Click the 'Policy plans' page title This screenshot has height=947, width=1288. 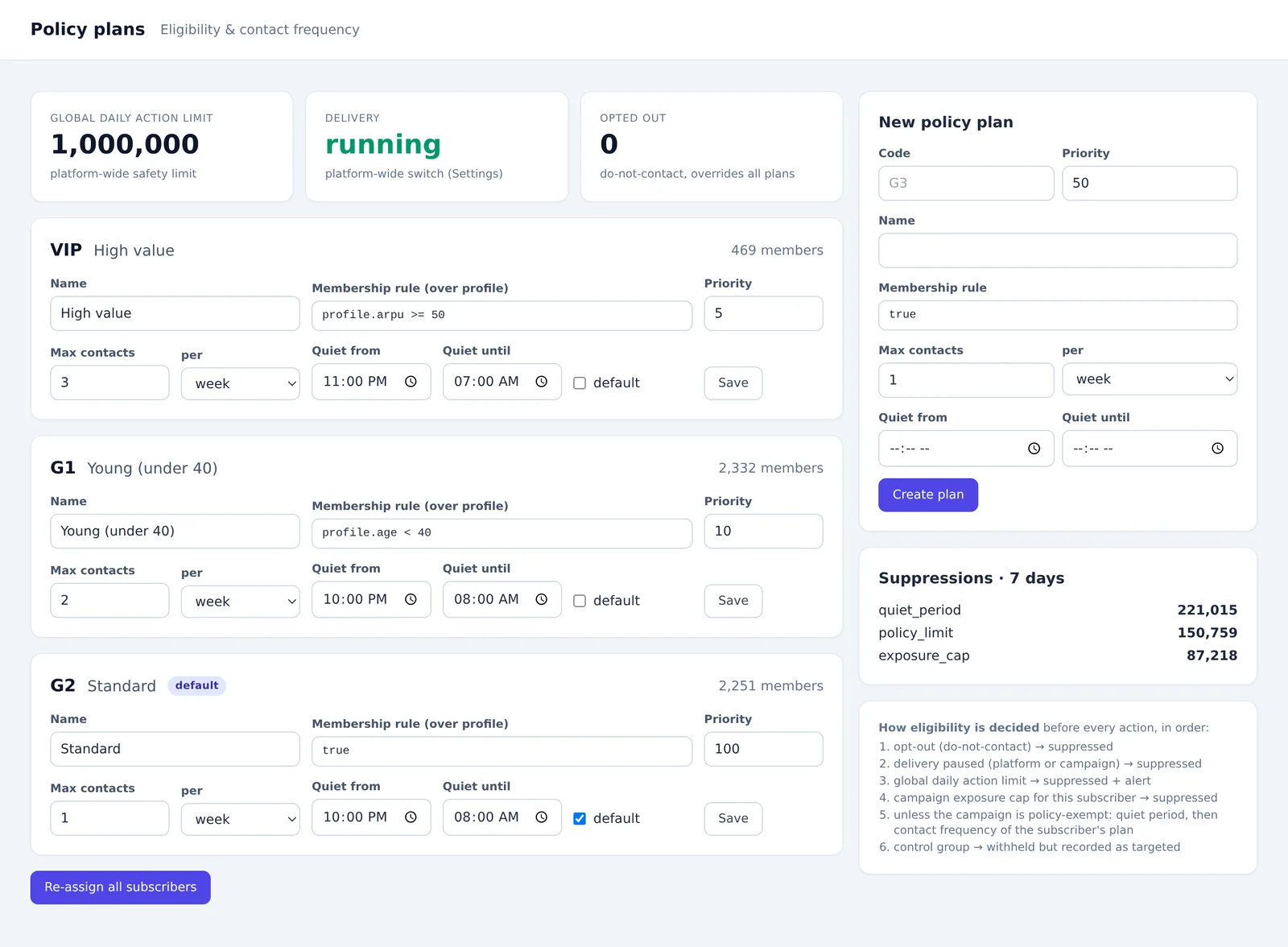88,30
